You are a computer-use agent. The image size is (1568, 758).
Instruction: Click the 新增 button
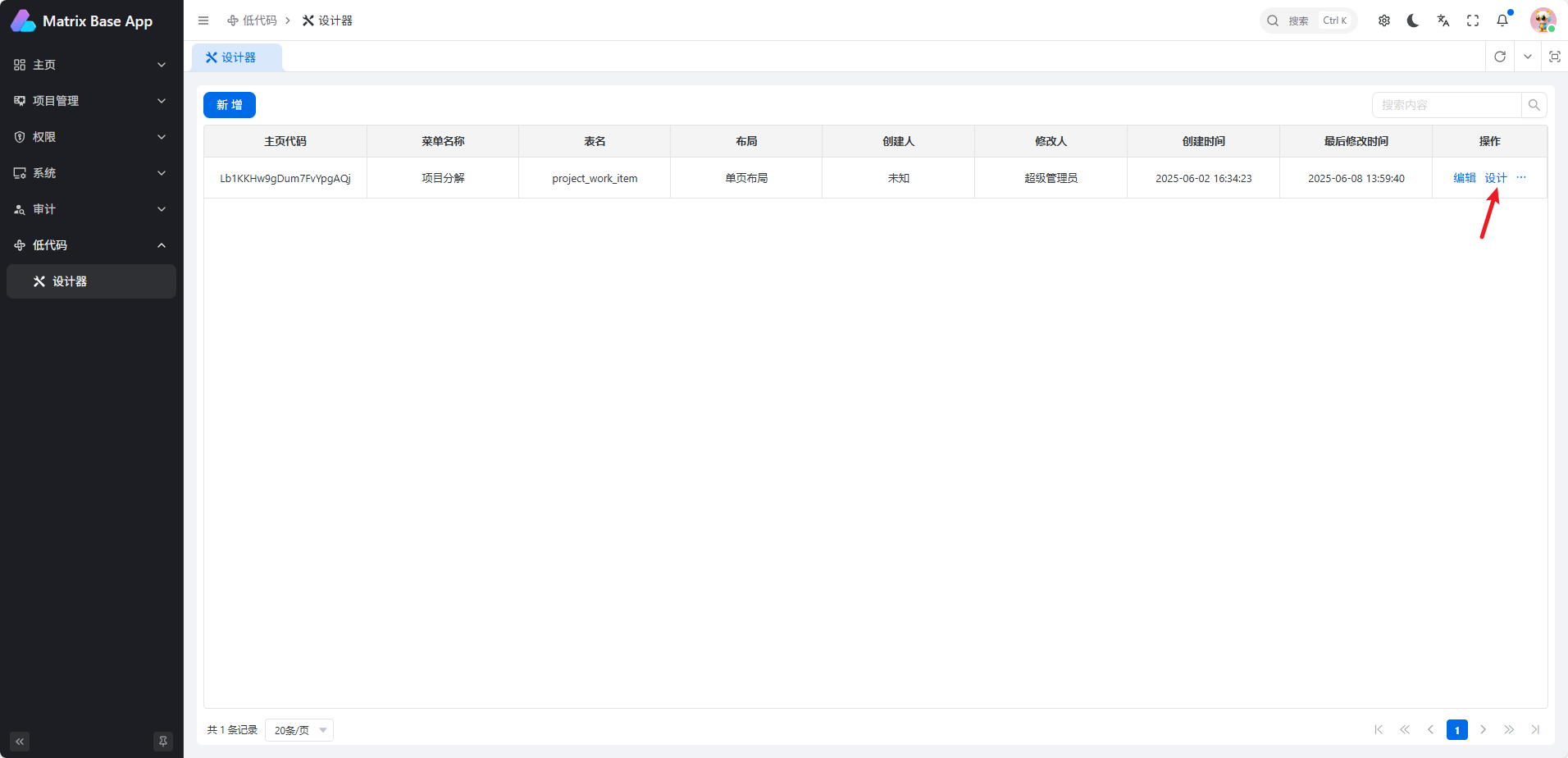click(x=229, y=105)
